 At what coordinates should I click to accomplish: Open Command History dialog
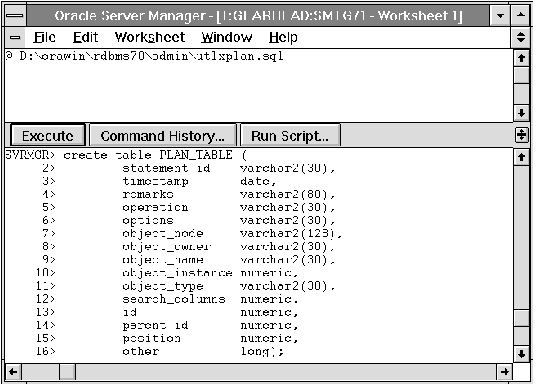pos(163,136)
